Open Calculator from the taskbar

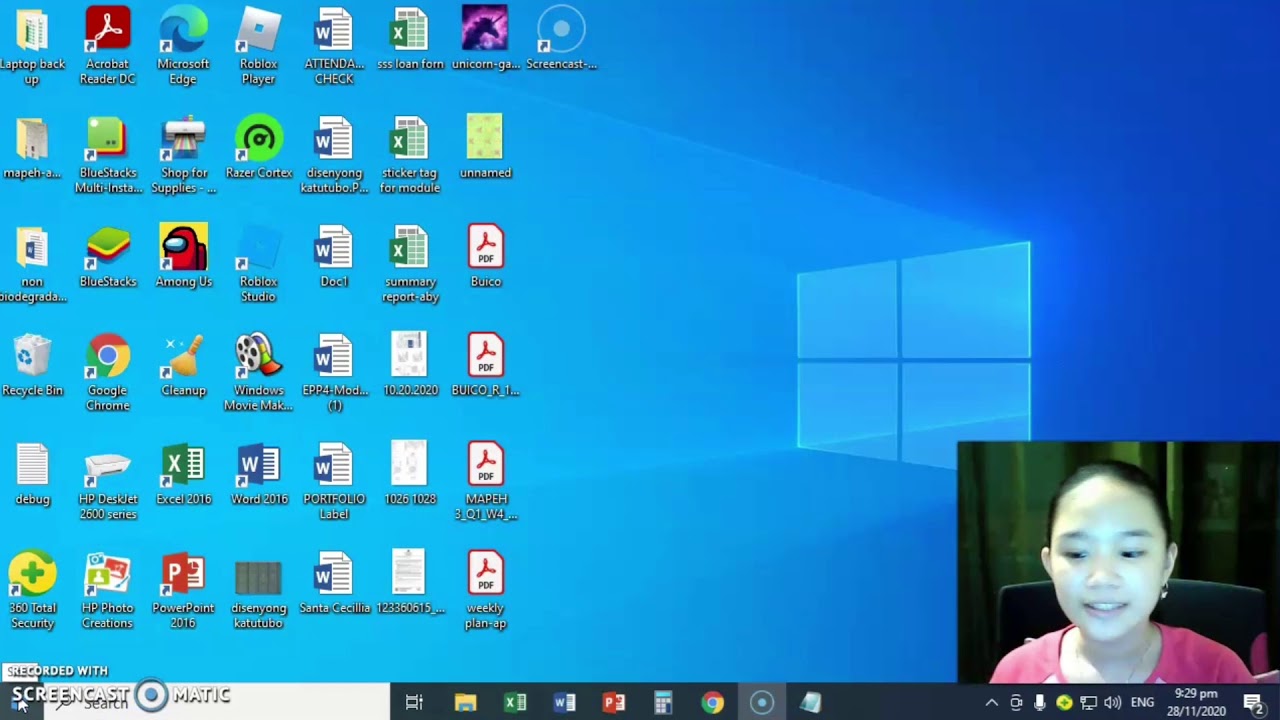coord(662,702)
